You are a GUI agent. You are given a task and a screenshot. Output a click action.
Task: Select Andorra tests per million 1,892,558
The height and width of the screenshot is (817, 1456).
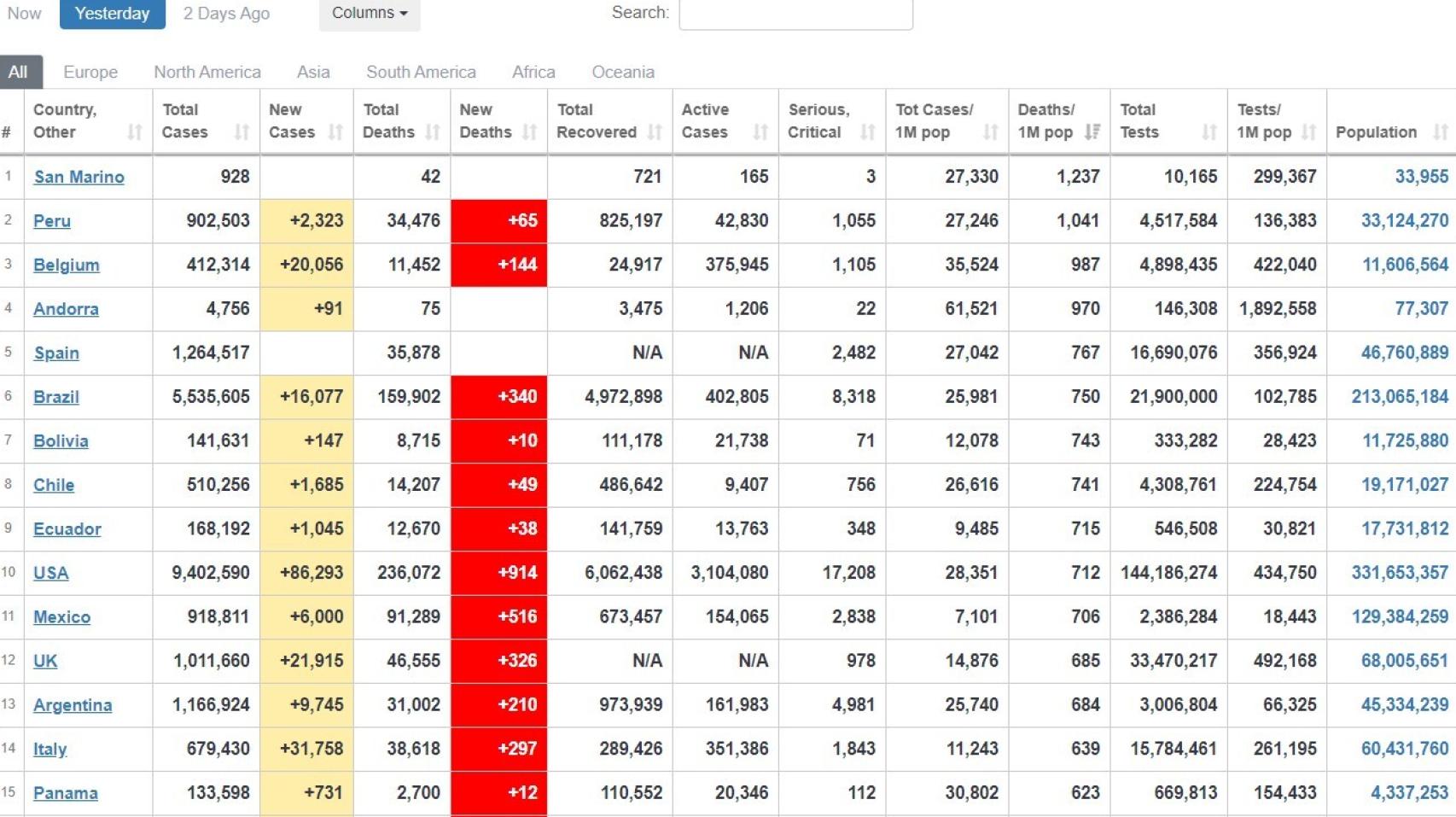tap(1277, 308)
